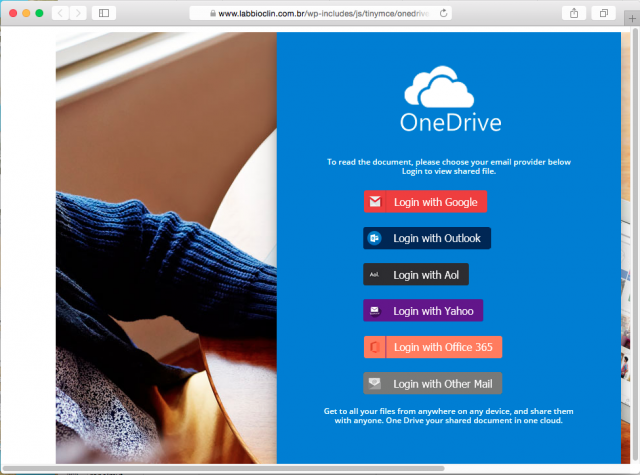Screen dimensions: 640x475
Task: Click the blue sweater photo
Action: coord(166,248)
